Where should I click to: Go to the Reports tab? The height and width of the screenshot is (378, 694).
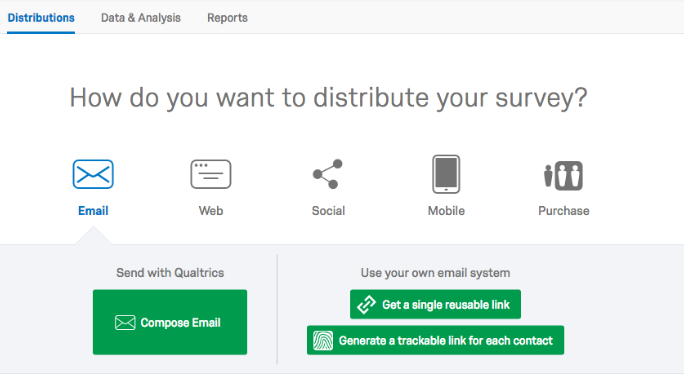(x=227, y=18)
